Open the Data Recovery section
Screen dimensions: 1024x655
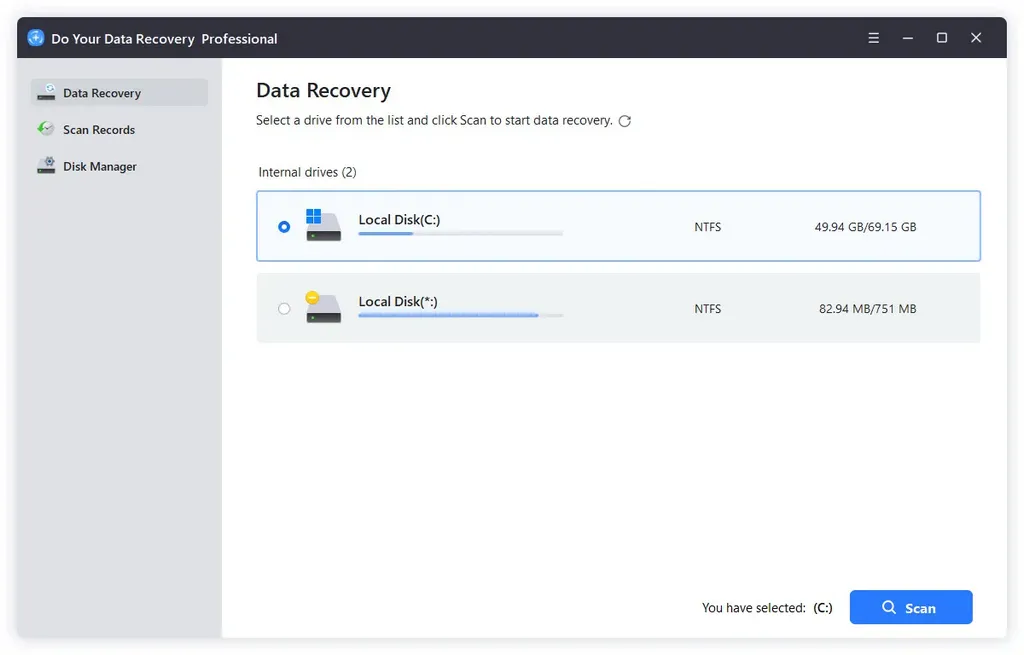pyautogui.click(x=120, y=93)
